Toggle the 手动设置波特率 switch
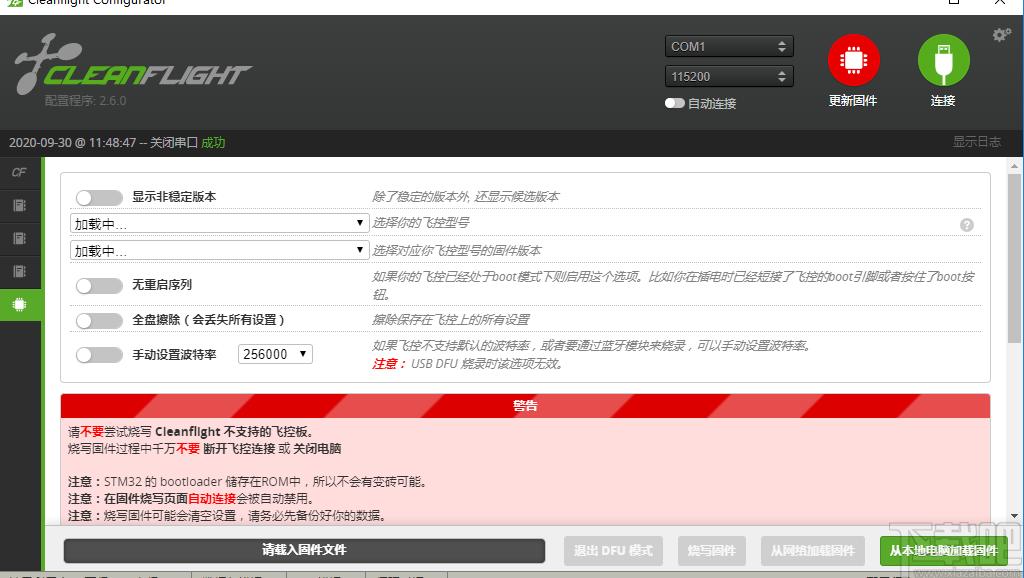The width and height of the screenshot is (1024, 578). click(x=99, y=355)
